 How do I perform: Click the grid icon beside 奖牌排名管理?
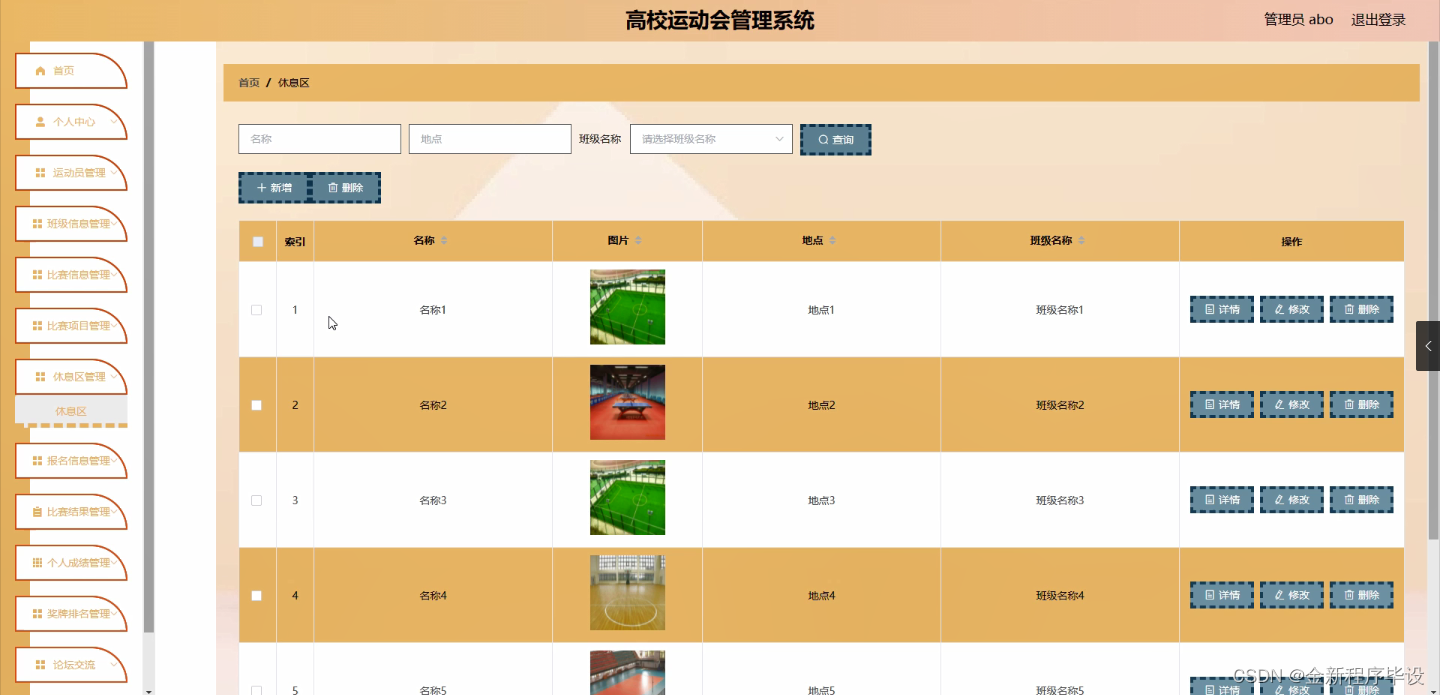(37, 614)
